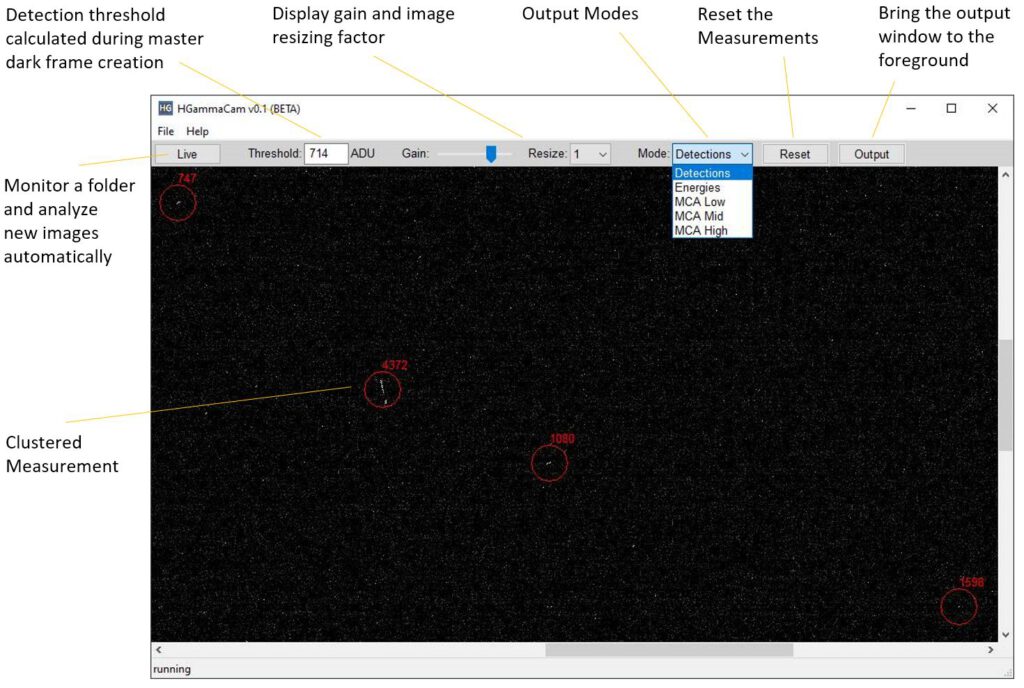Adjust the Gain slider handle
The height and width of the screenshot is (688, 1024).
[490, 154]
